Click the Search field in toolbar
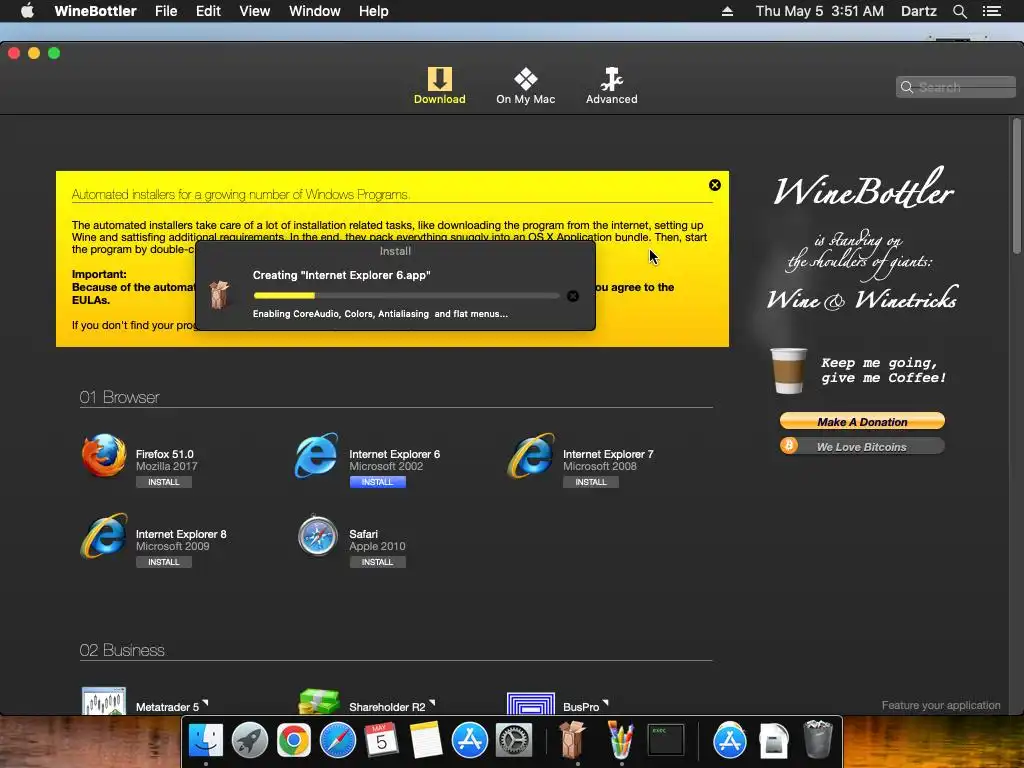Image resolution: width=1024 pixels, height=768 pixels. [955, 87]
